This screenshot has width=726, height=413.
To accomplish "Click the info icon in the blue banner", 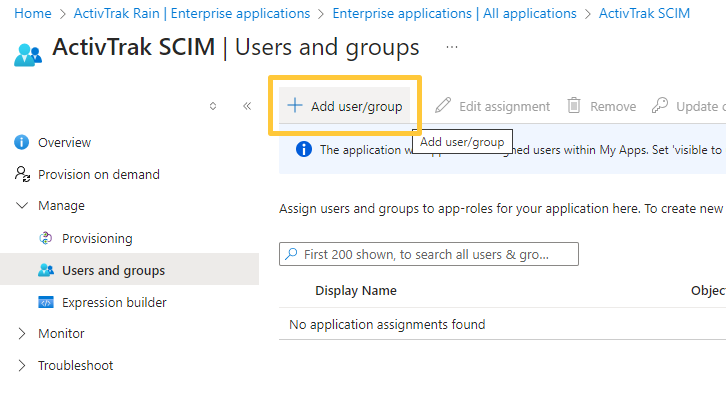I will click(x=304, y=150).
